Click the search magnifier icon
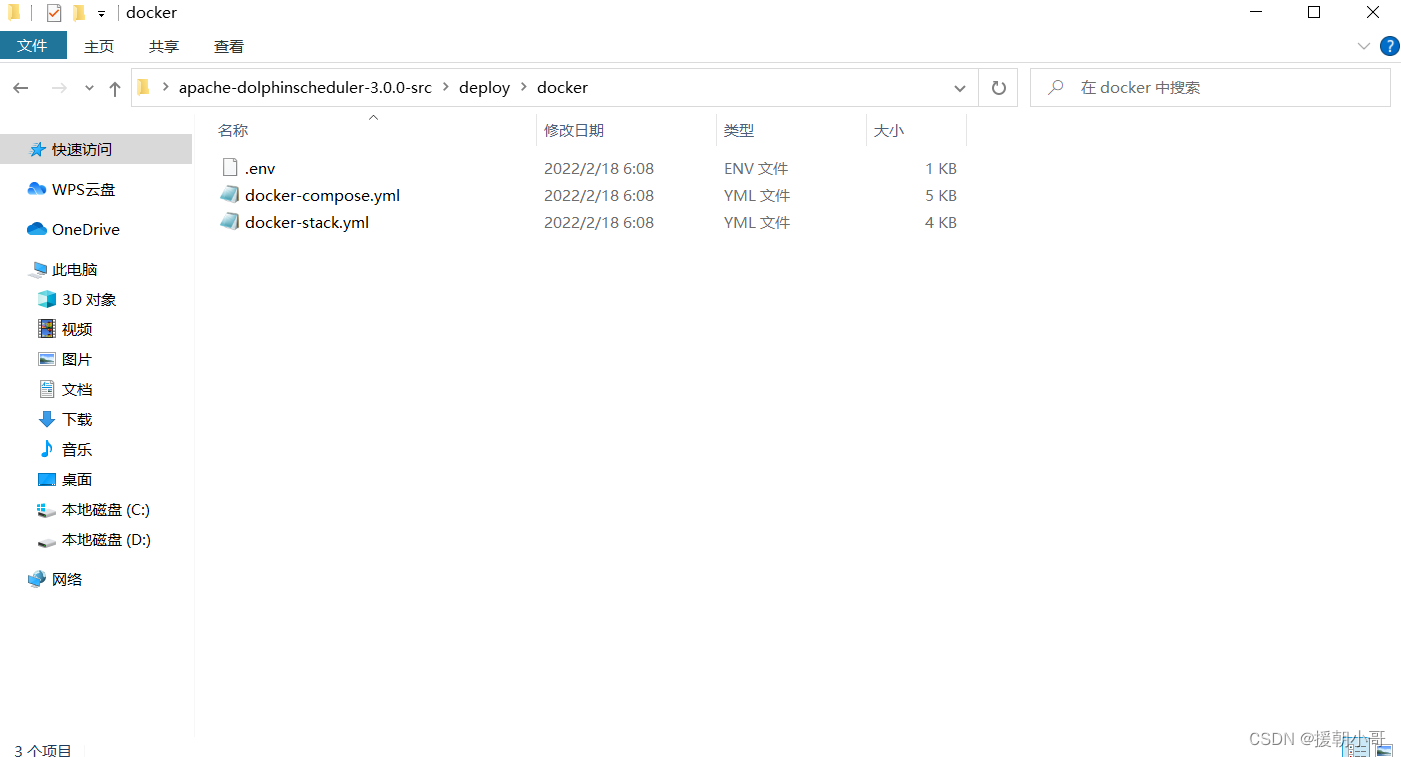1401x757 pixels. [x=1055, y=88]
